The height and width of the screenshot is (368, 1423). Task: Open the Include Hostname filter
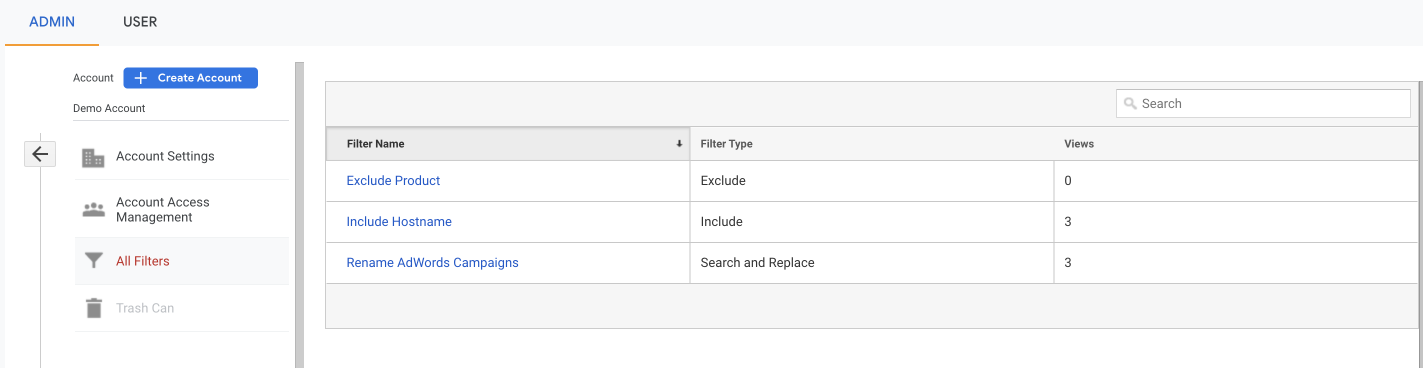399,222
